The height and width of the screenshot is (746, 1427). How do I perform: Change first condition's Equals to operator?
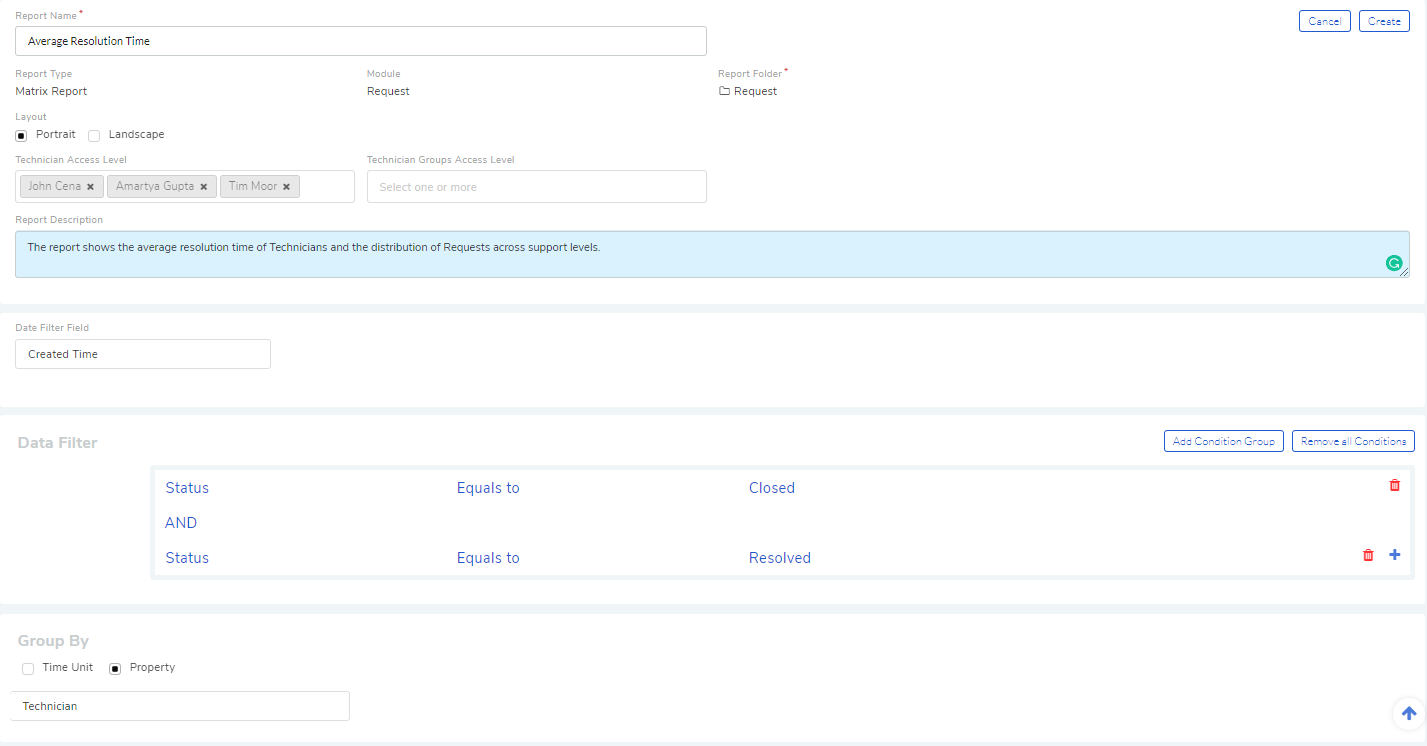point(488,488)
